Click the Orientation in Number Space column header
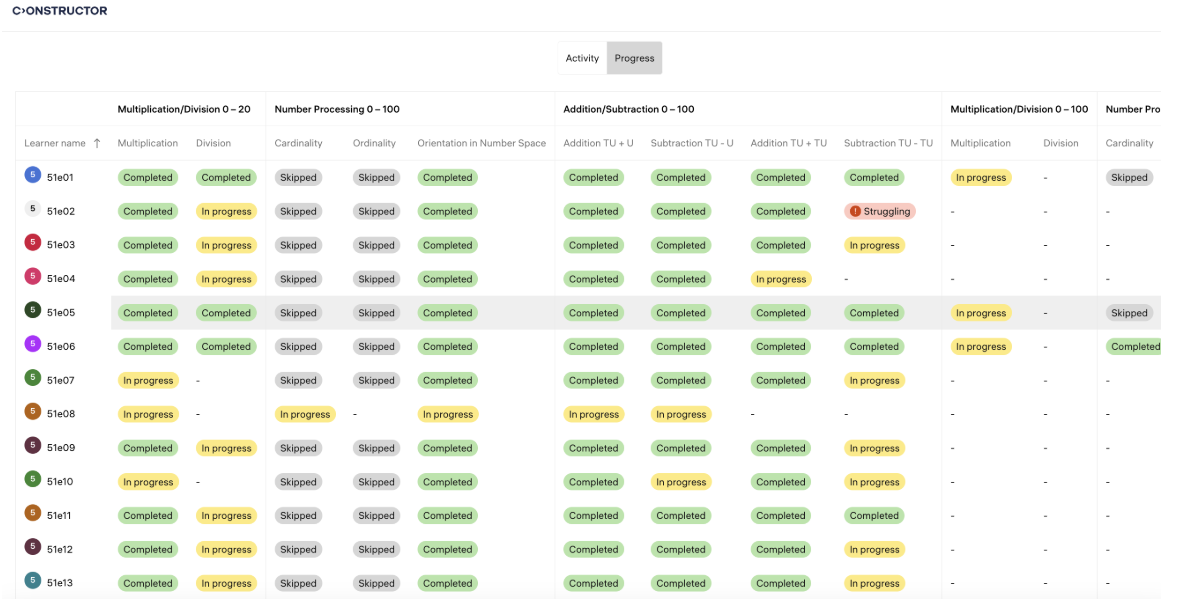Screen dimensions: 1188x600 [481, 143]
